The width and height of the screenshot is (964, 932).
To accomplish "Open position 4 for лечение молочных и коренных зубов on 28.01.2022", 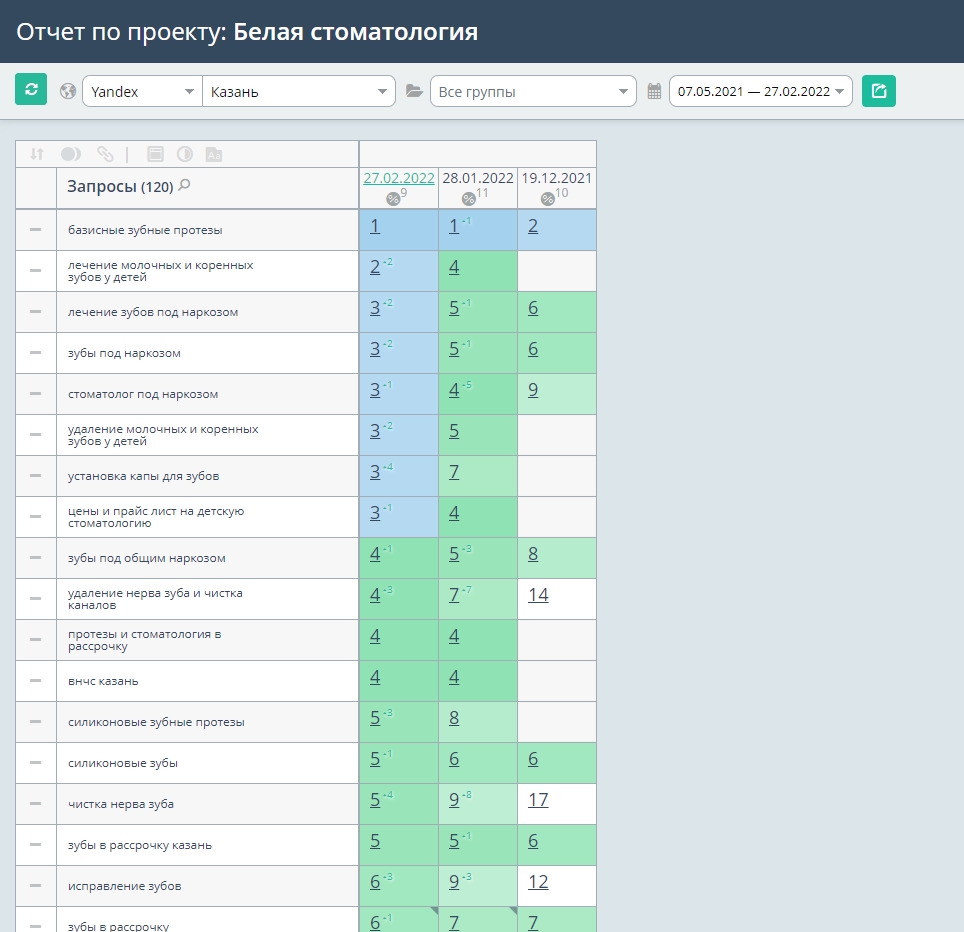I will [x=454, y=267].
